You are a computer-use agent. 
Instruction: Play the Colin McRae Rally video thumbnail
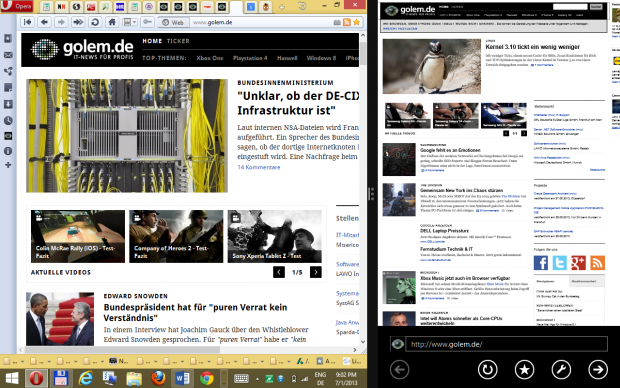(78, 236)
